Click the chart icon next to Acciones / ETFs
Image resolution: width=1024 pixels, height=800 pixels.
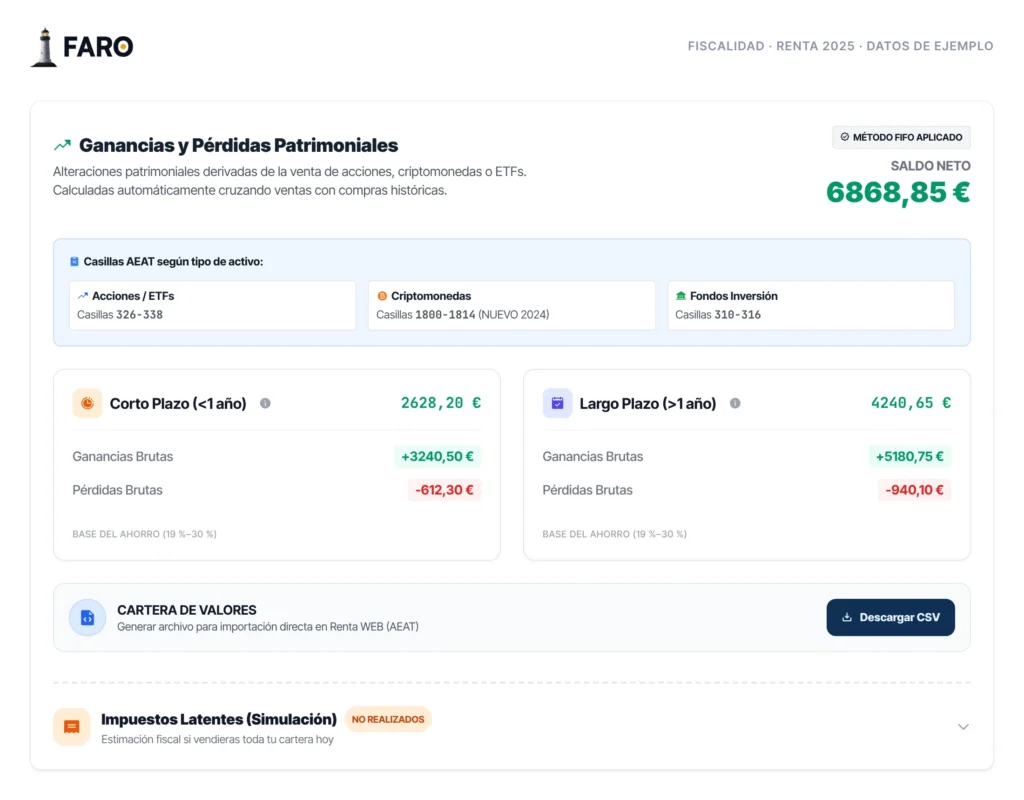82,296
